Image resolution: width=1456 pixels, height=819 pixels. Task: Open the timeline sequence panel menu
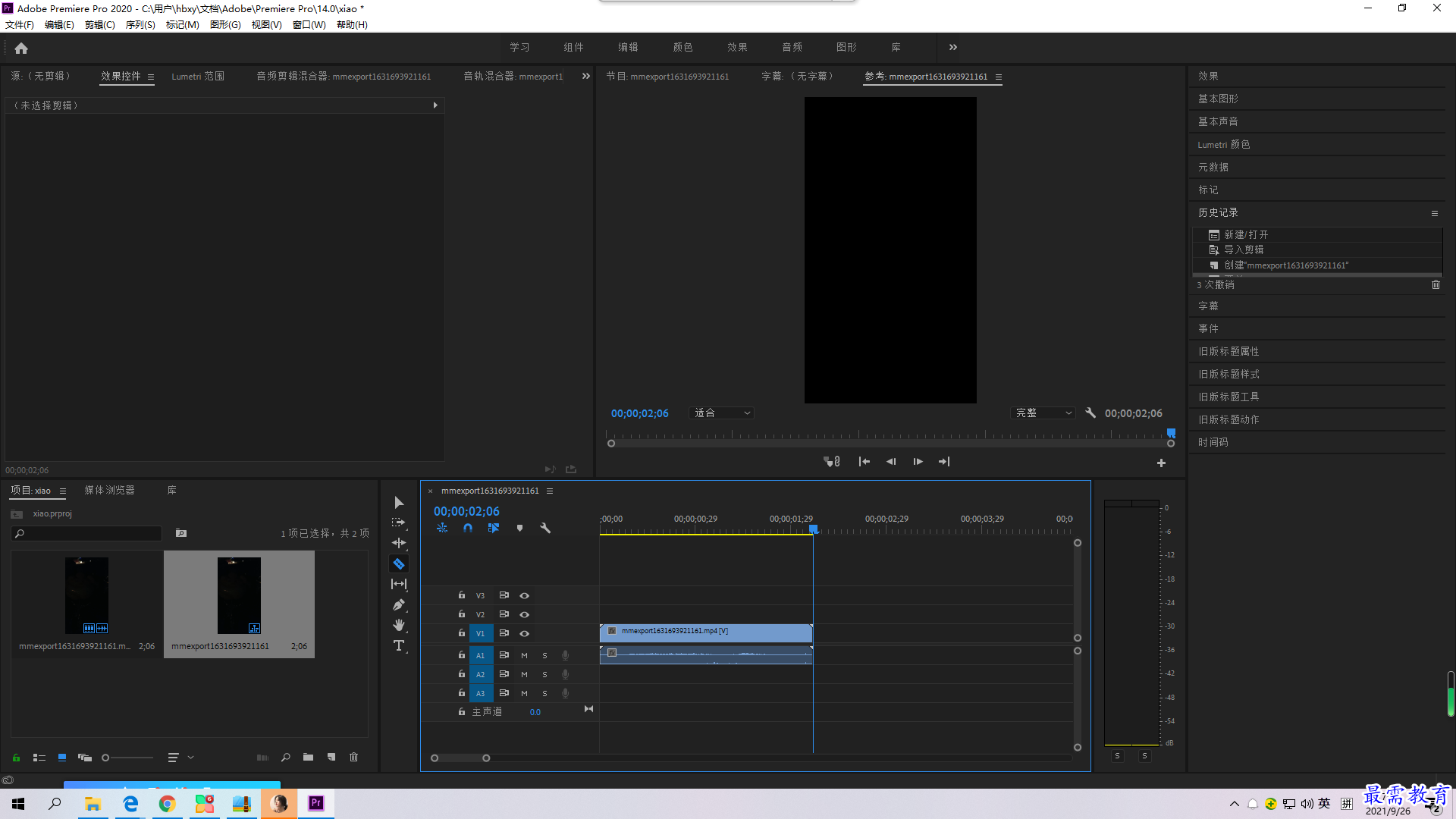550,491
